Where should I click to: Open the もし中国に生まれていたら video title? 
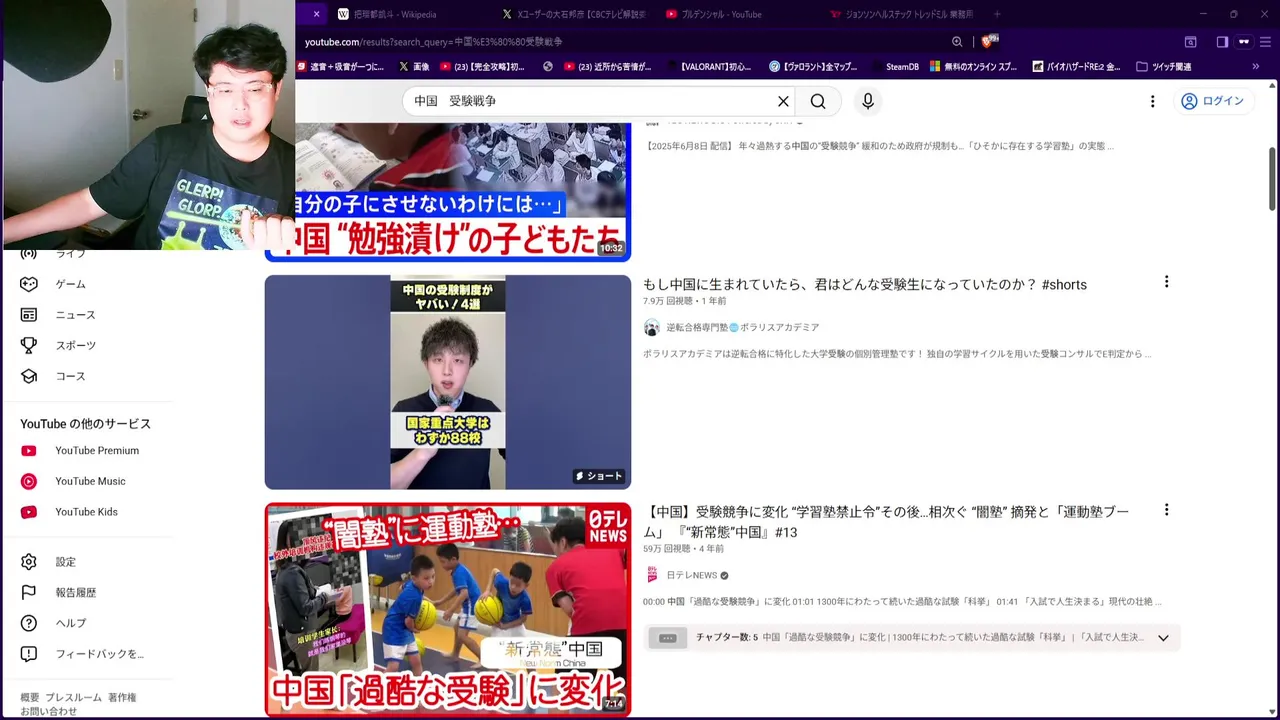[865, 285]
